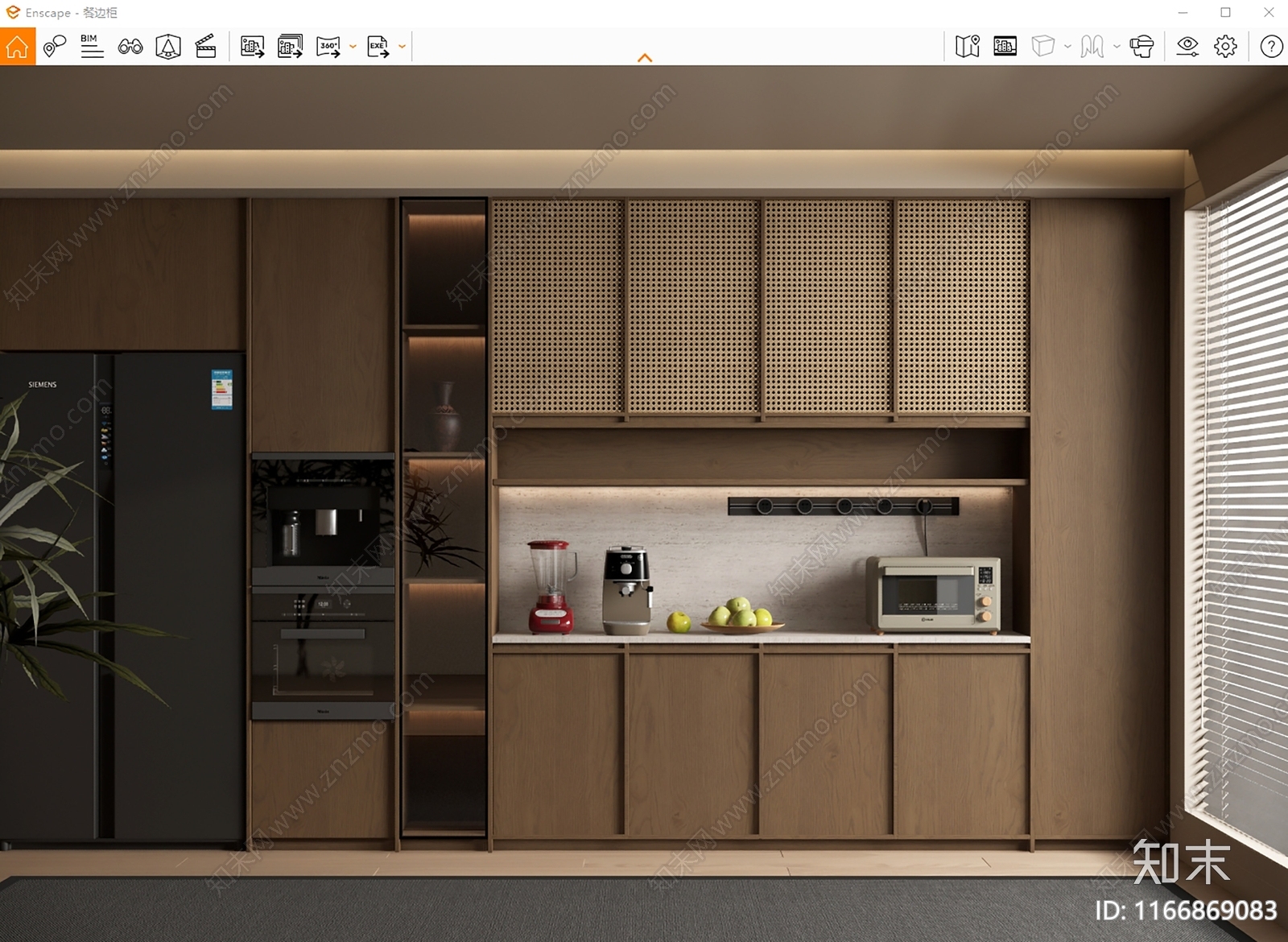The image size is (1288, 942).
Task: Start batch rendering of views
Action: click(290, 47)
